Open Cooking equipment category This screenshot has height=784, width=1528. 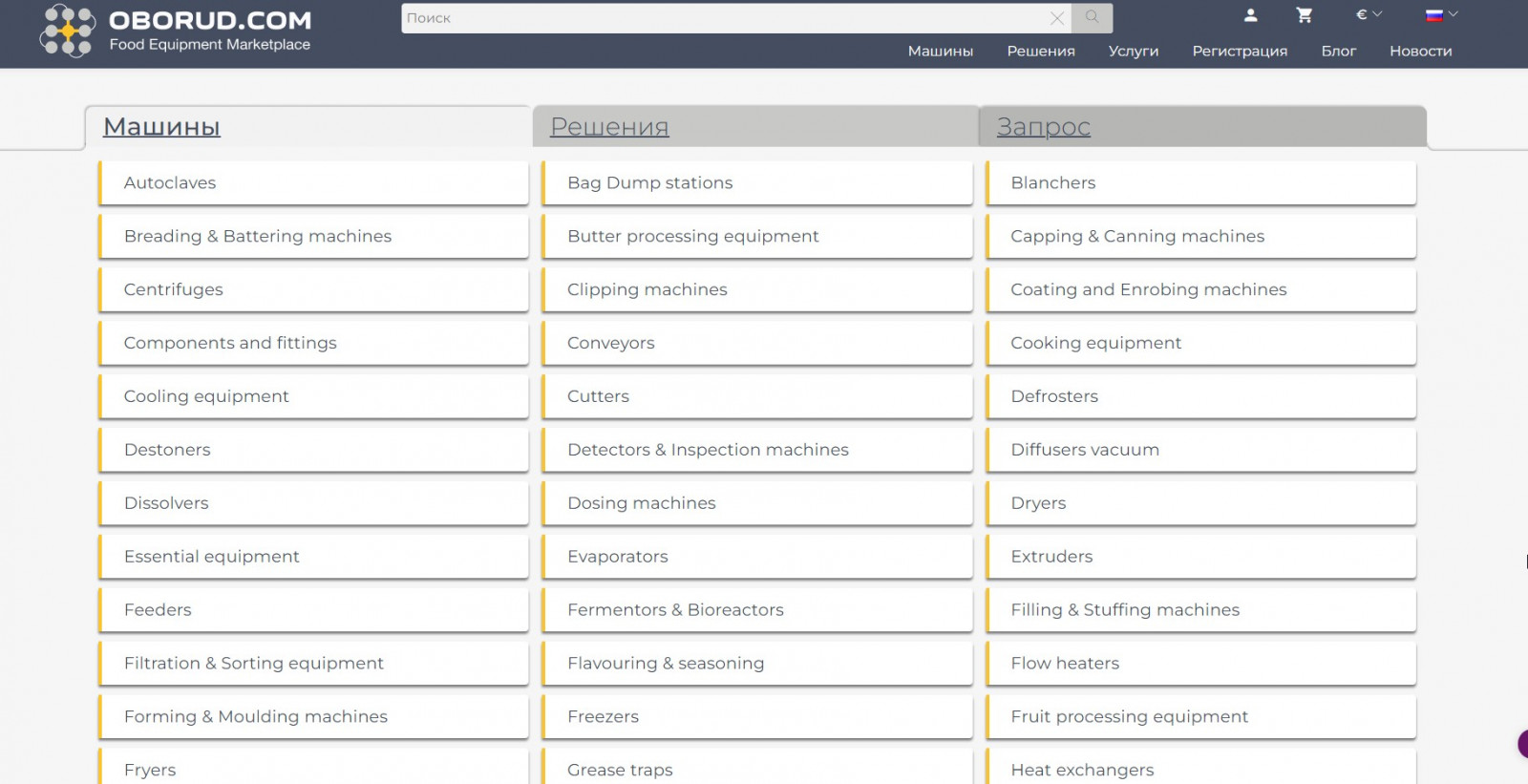(1200, 343)
